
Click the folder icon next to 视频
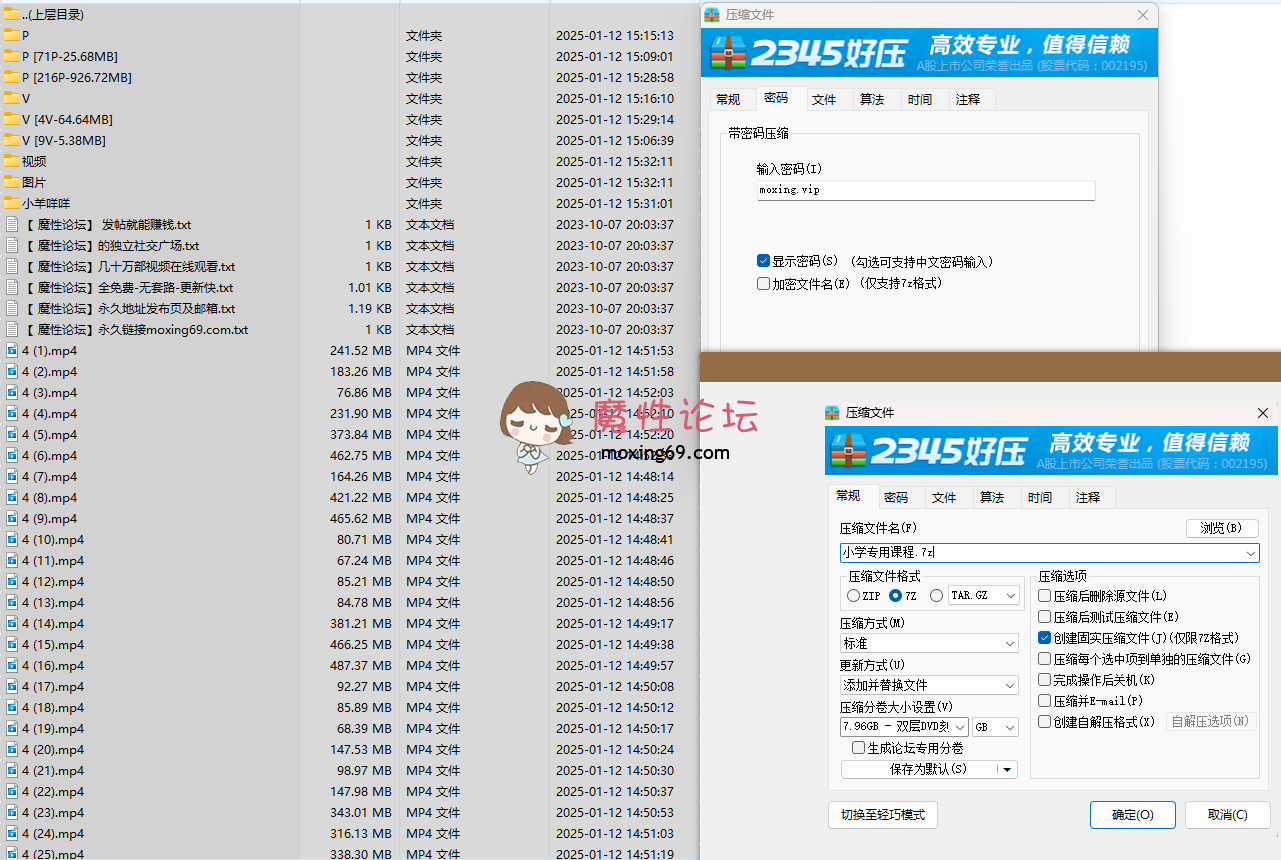pos(11,161)
